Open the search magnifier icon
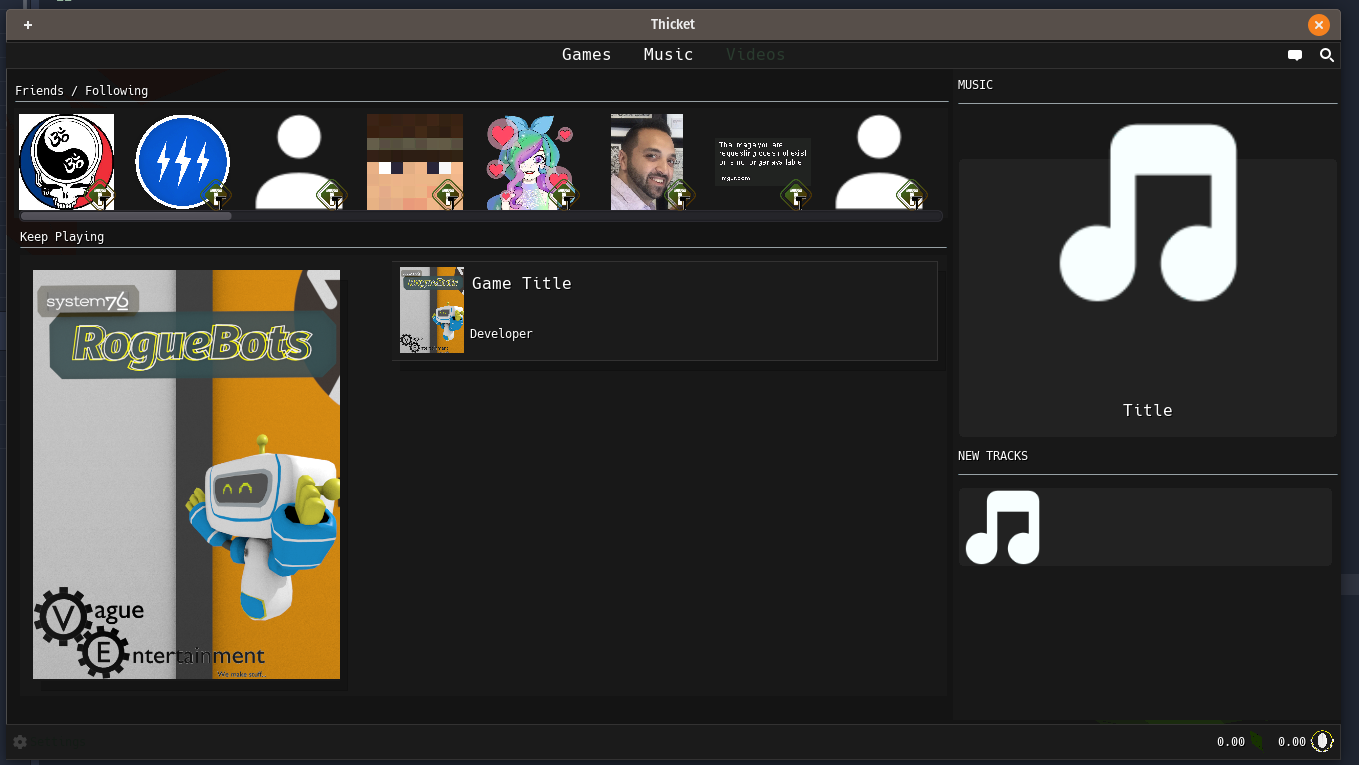The width and height of the screenshot is (1359, 765). [1327, 56]
